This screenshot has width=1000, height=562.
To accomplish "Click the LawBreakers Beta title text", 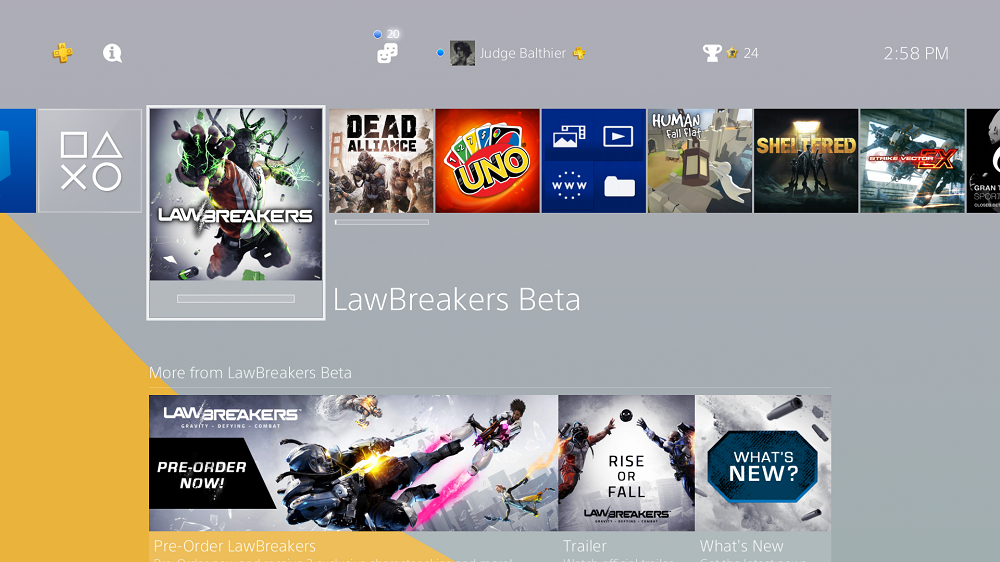I will pyautogui.click(x=457, y=300).
